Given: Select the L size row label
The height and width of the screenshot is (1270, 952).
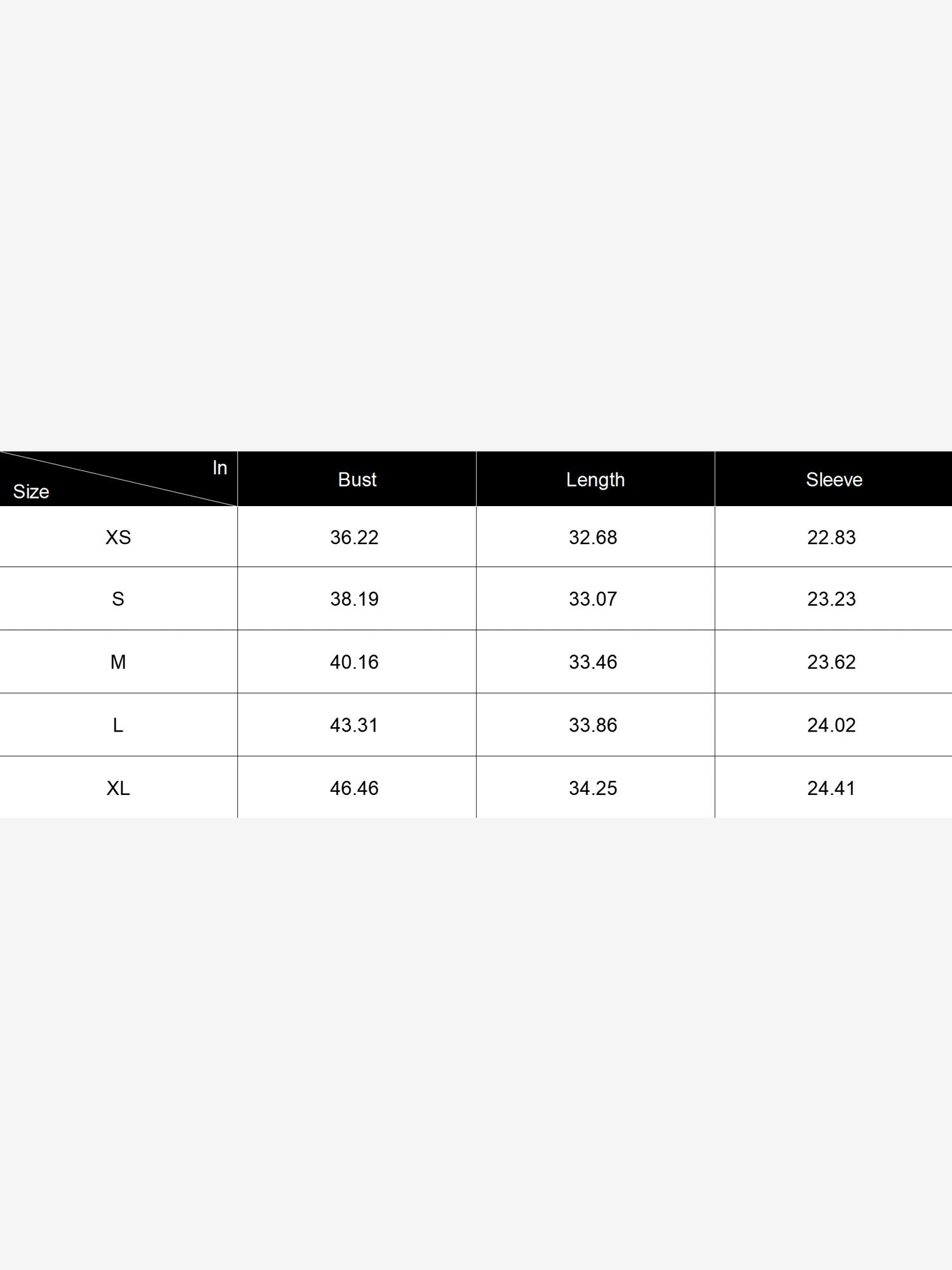Looking at the screenshot, I should [118, 725].
